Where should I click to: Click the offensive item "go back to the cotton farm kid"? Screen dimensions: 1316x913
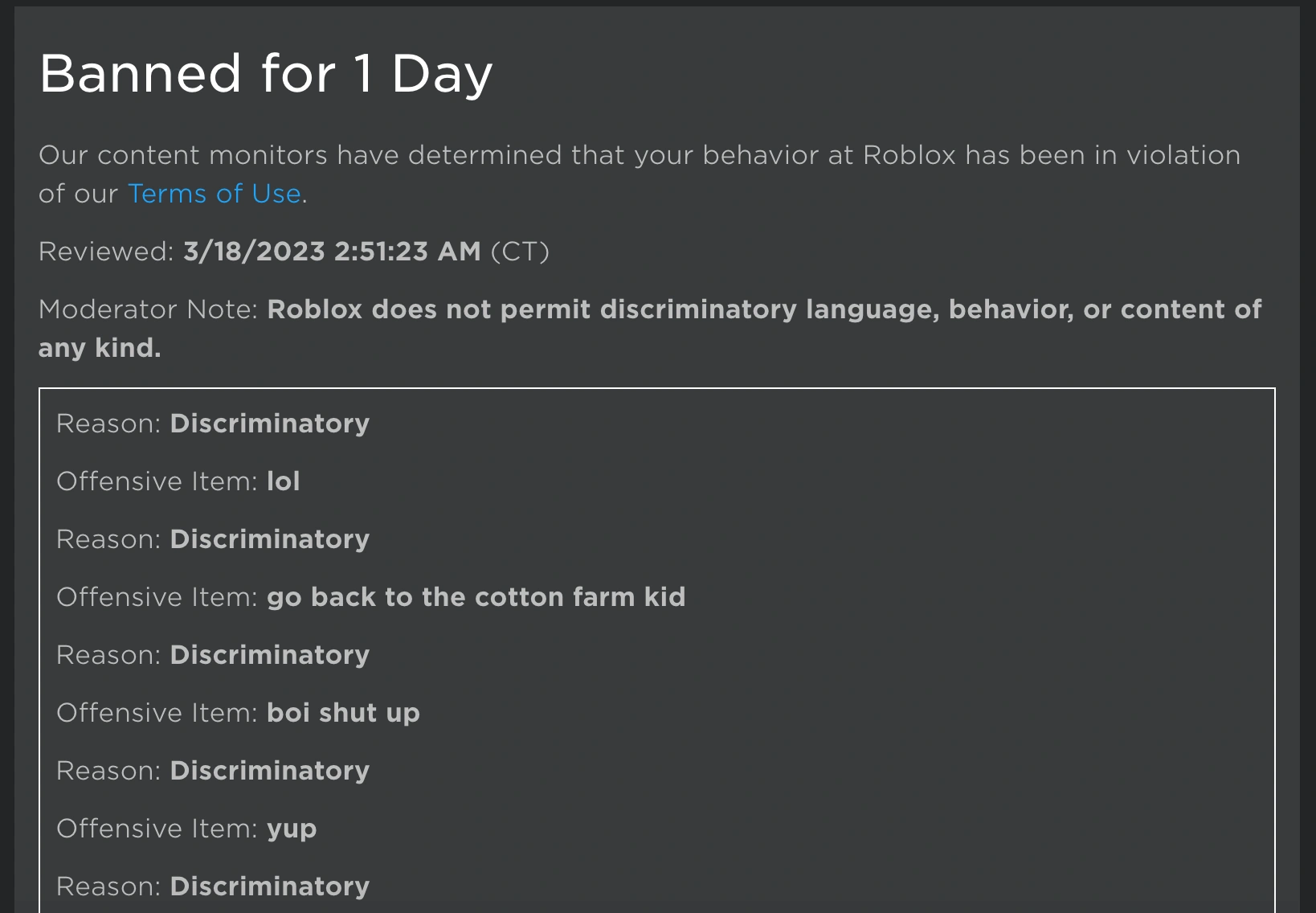coord(476,597)
